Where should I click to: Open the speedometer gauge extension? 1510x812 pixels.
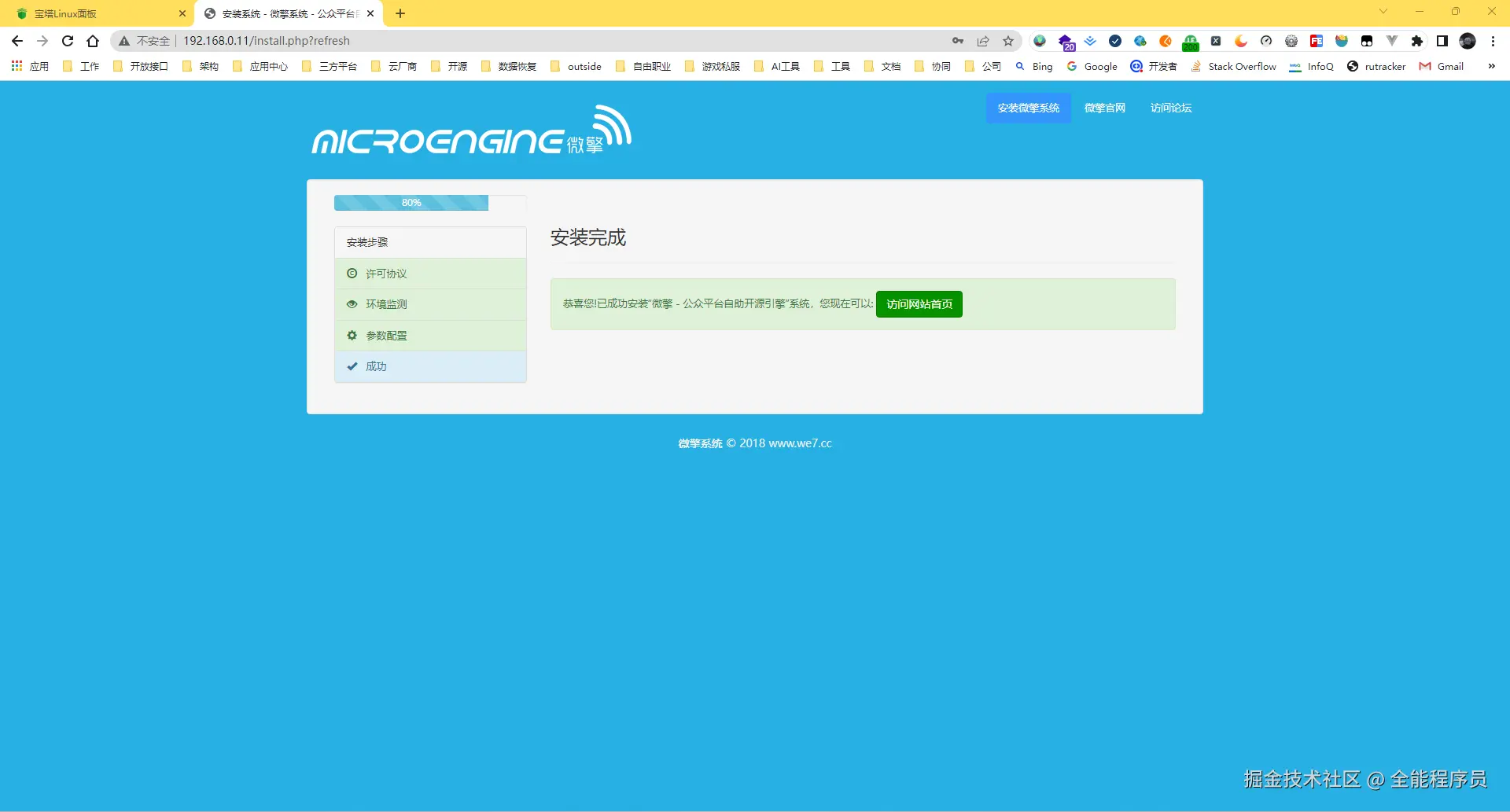tap(1266, 41)
